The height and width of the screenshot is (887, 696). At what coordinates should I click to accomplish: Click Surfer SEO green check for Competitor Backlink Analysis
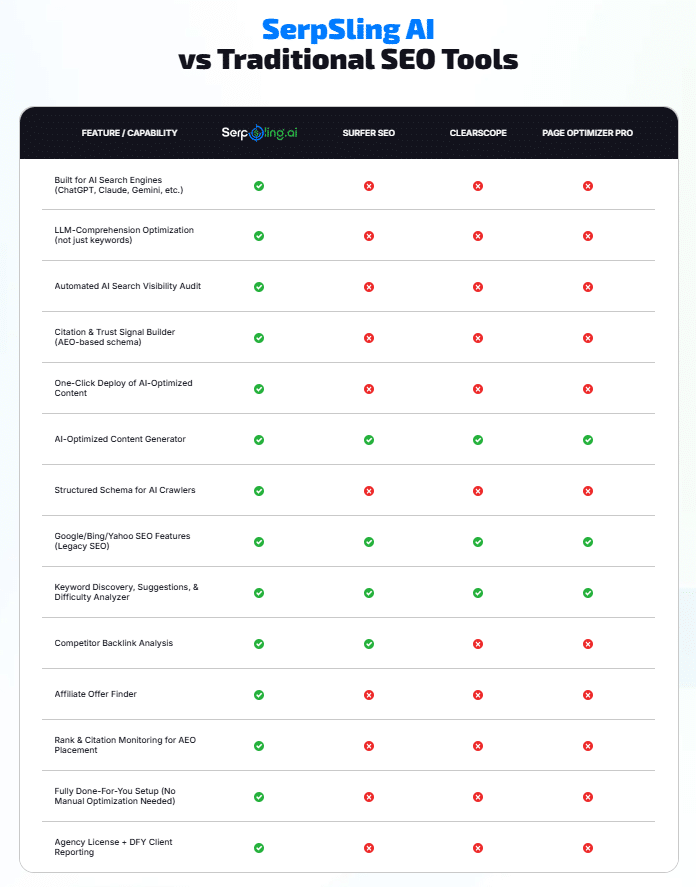pos(369,643)
